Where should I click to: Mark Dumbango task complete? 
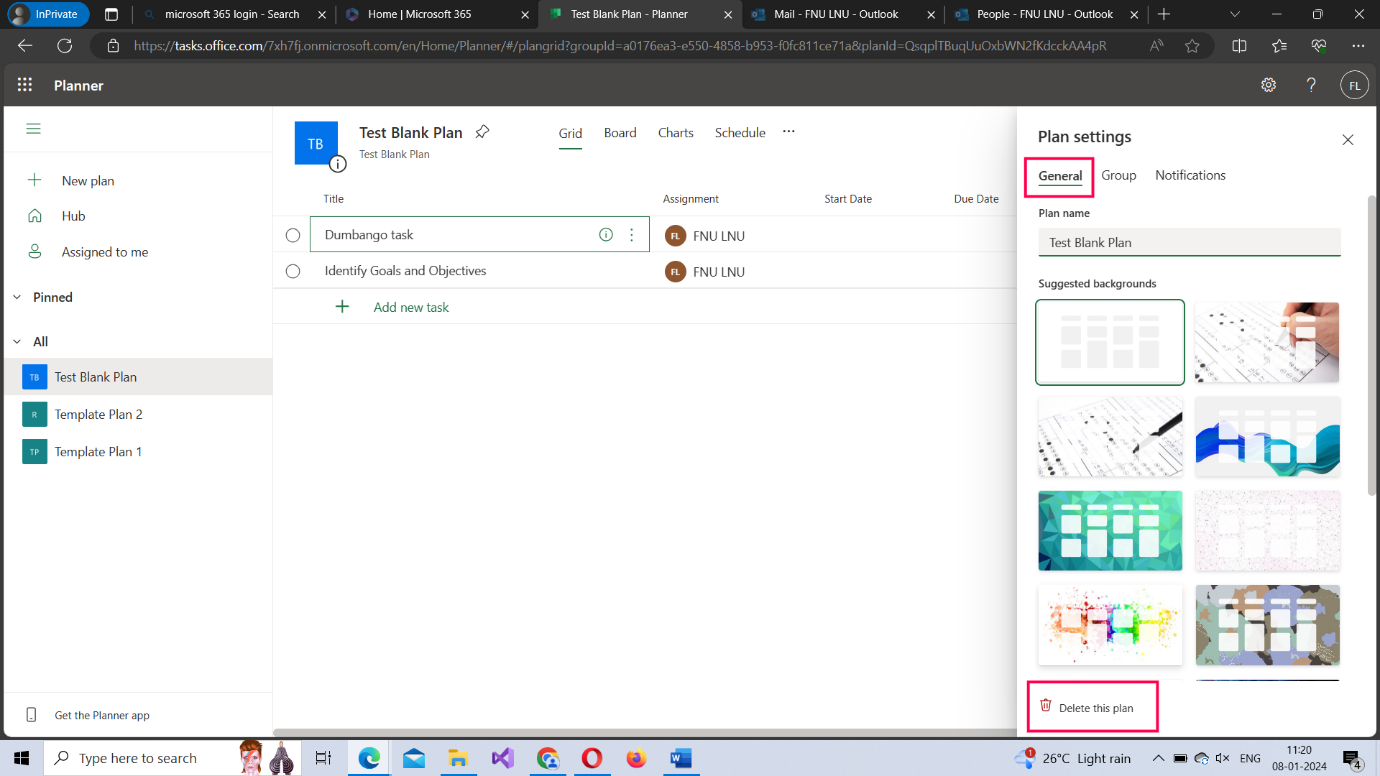click(x=293, y=236)
